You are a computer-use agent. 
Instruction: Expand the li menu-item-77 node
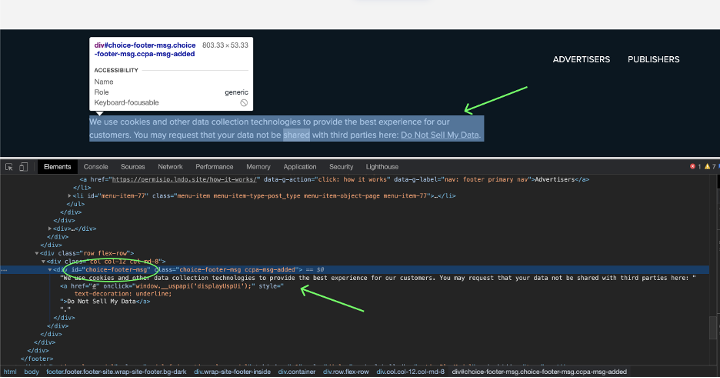click(x=70, y=196)
